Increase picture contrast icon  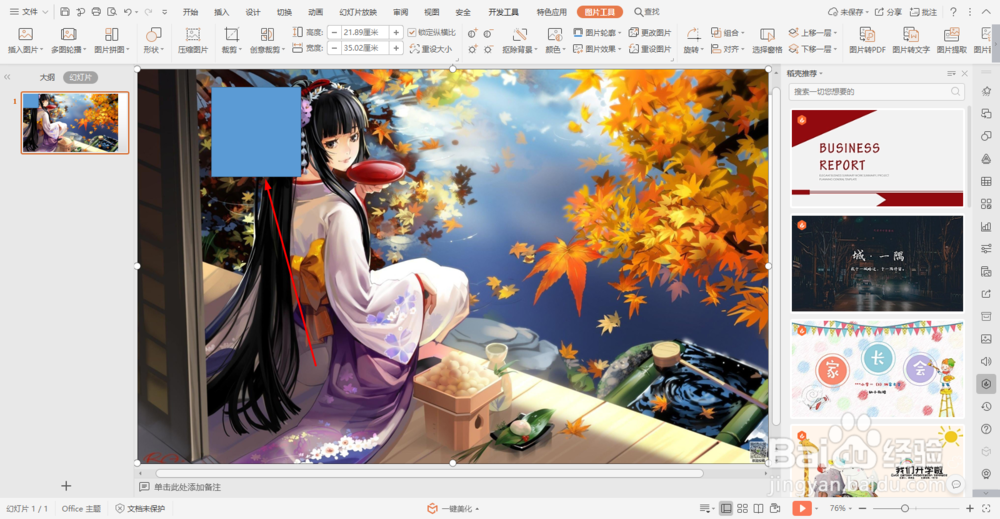click(473, 33)
